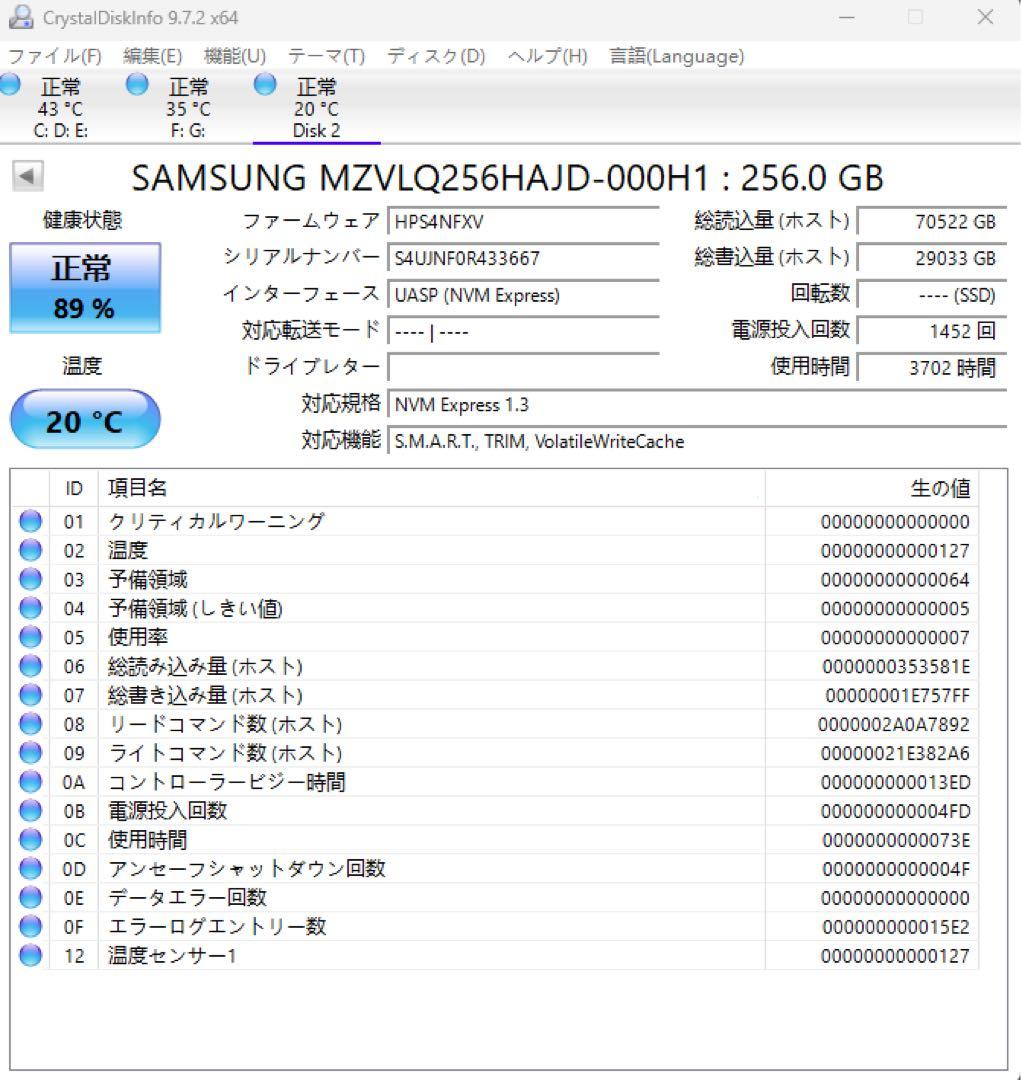The width and height of the screenshot is (1021, 1080).
Task: Open the 機能(U) menu
Action: pos(232,56)
